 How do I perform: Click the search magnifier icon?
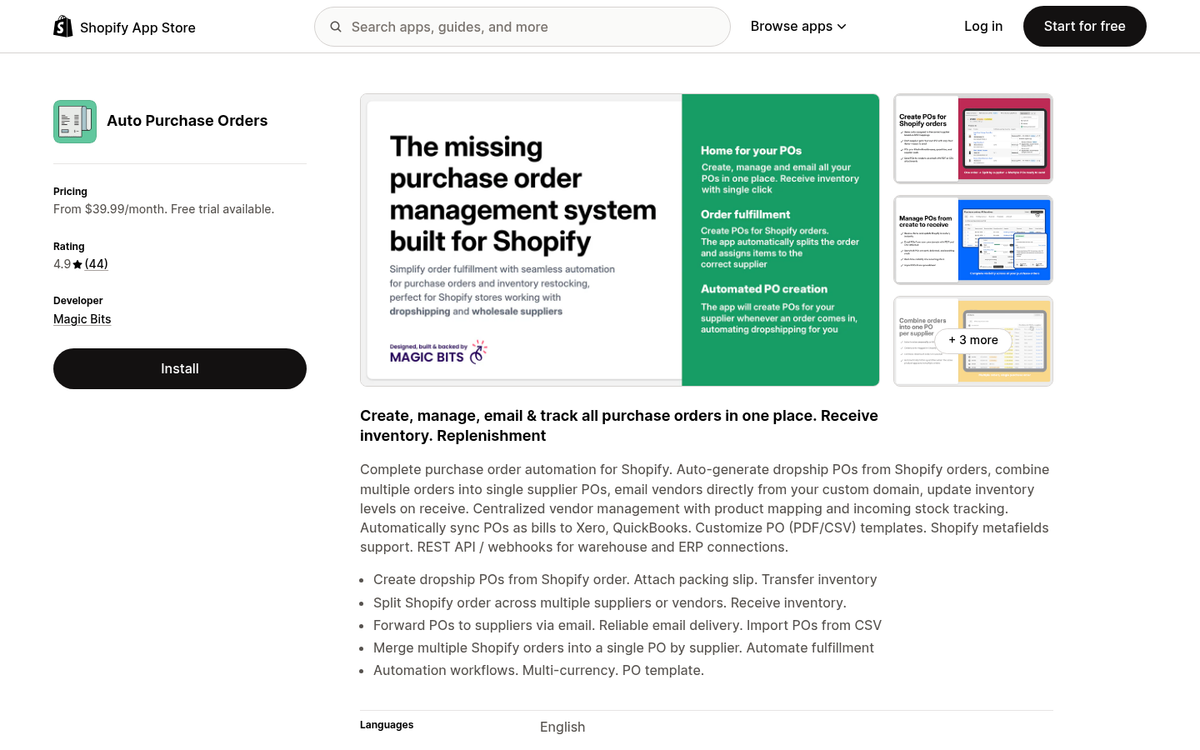tap(336, 27)
